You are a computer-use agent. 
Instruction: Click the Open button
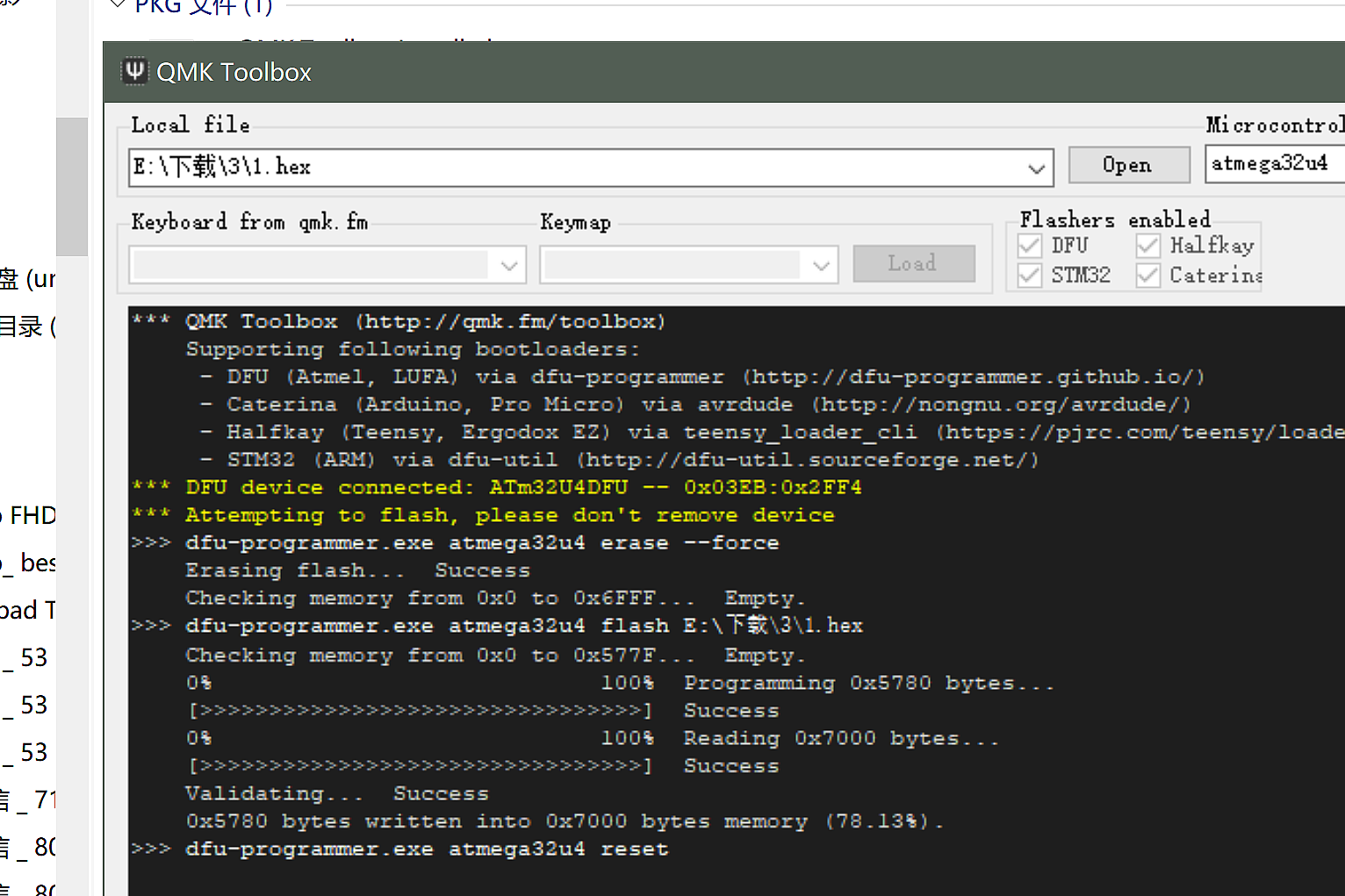coord(1129,164)
